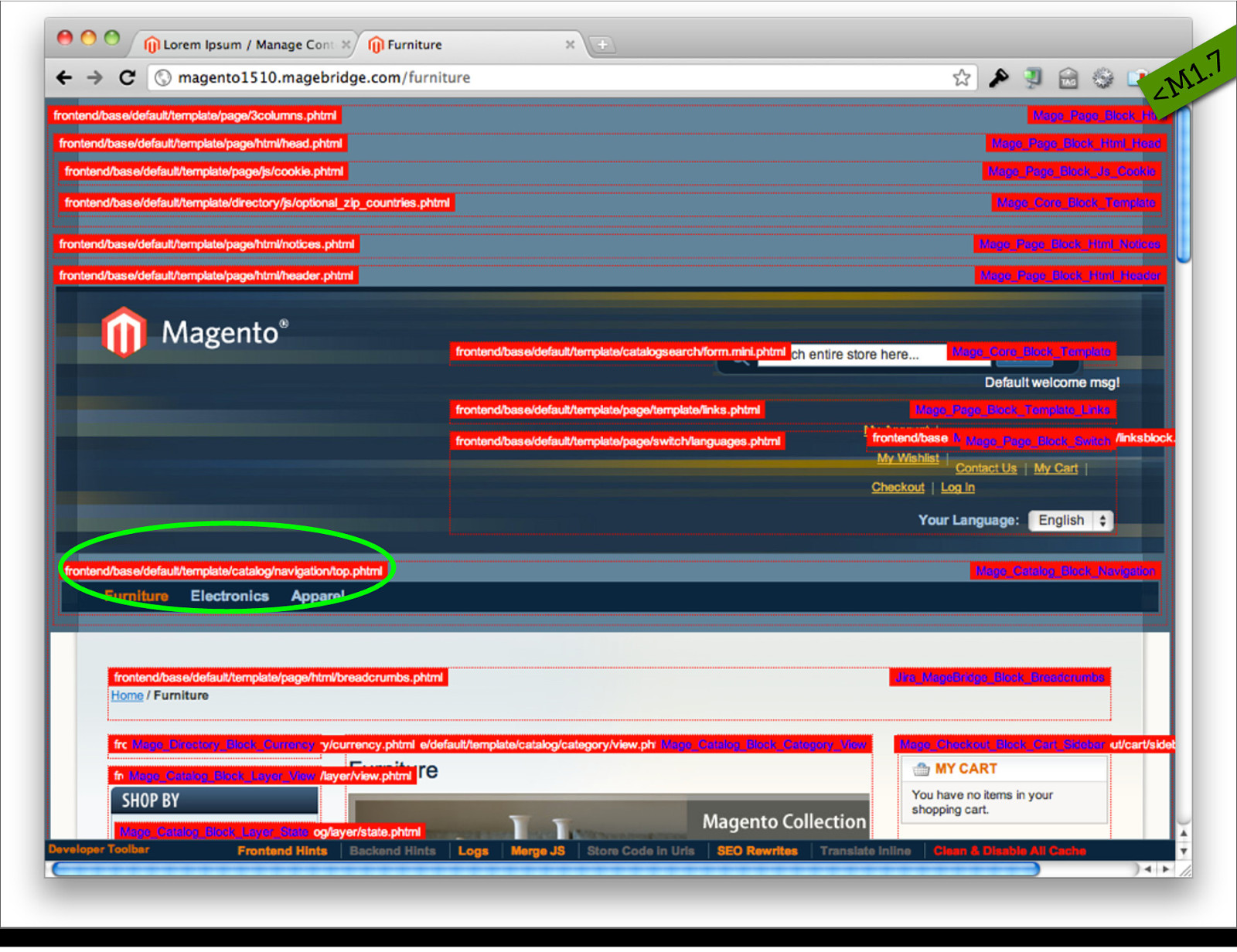
Task: Click the My Cart basket icon
Action: pos(921,769)
